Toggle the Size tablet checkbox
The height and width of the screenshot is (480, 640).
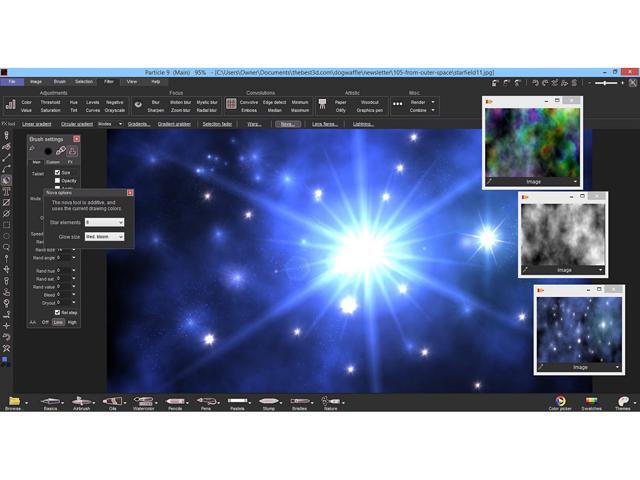57,173
